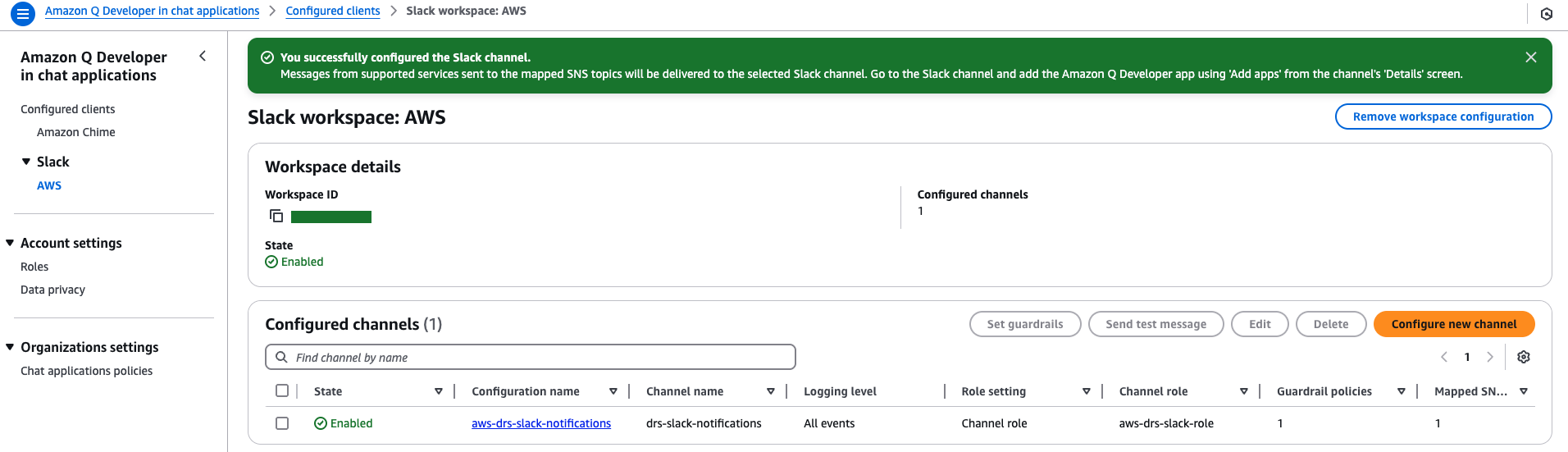Viewport: 1568px width, 452px height.
Task: Sort by Mapped SNS column arrow
Action: [1524, 392]
